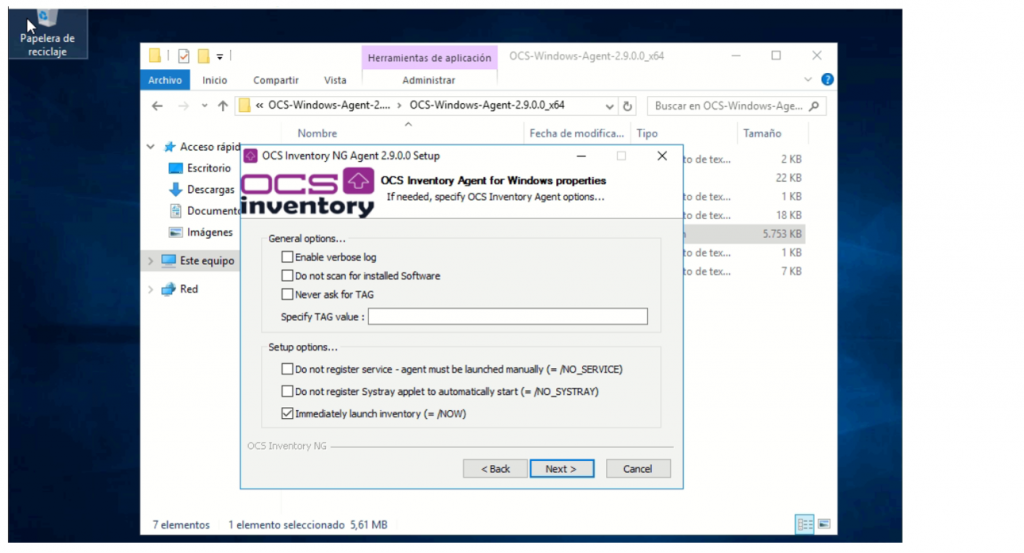1024x553 pixels.
Task: Click the Acceso rápido star icon
Action: (170, 147)
